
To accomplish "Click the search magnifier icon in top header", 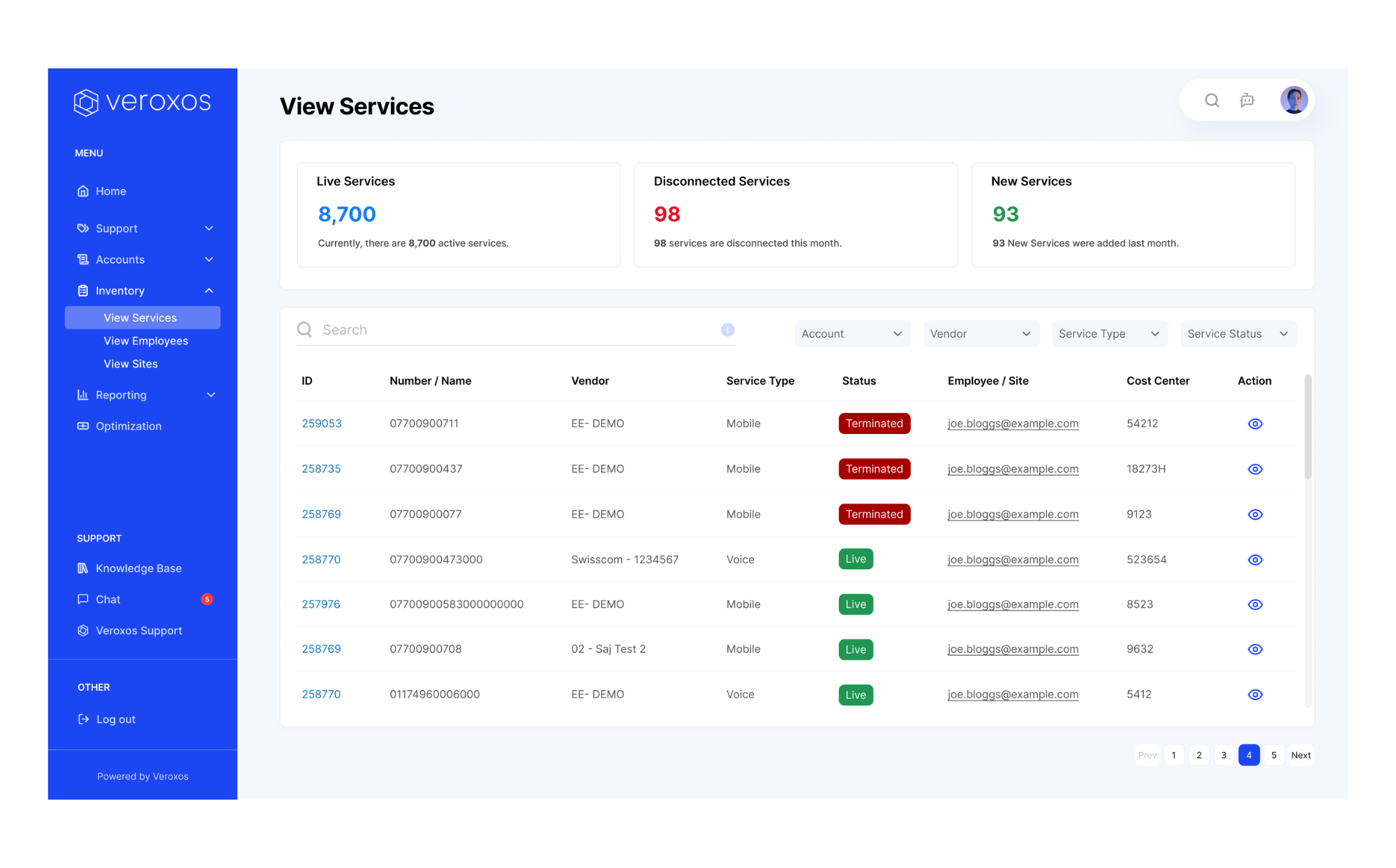I will pyautogui.click(x=1212, y=100).
